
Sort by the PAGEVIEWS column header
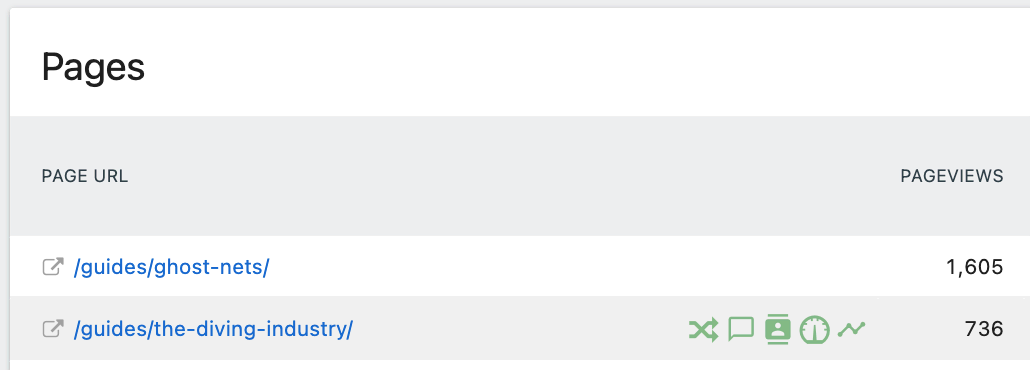tap(951, 176)
